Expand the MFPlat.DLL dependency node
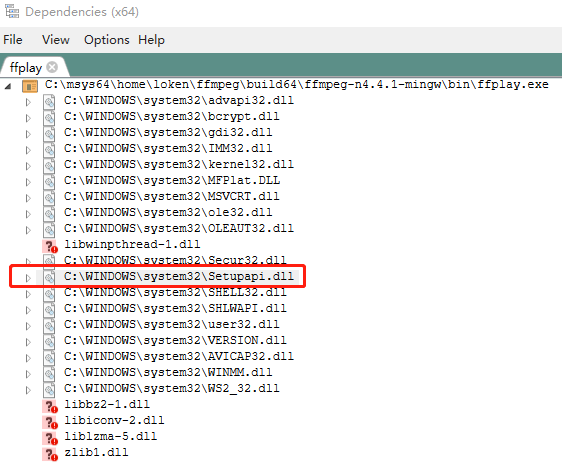Screen dimensions: 562x469 tap(28, 182)
